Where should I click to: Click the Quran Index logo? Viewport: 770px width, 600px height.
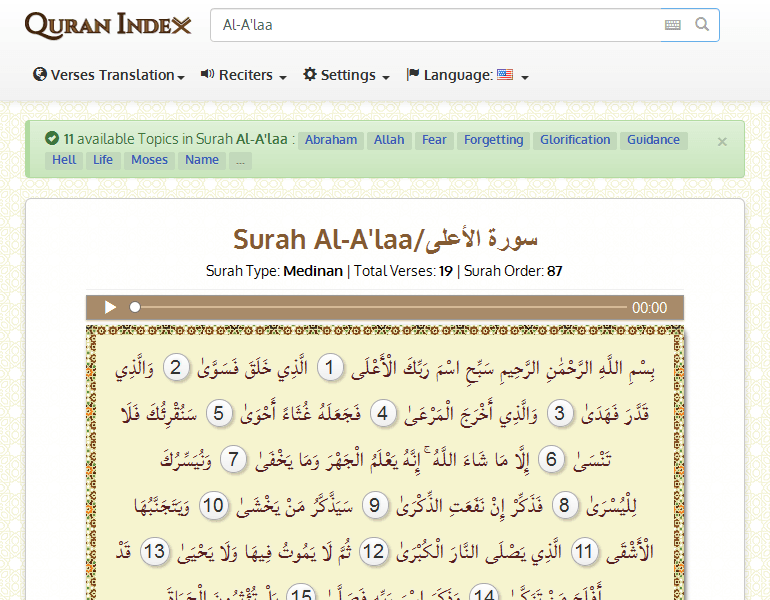(108, 25)
